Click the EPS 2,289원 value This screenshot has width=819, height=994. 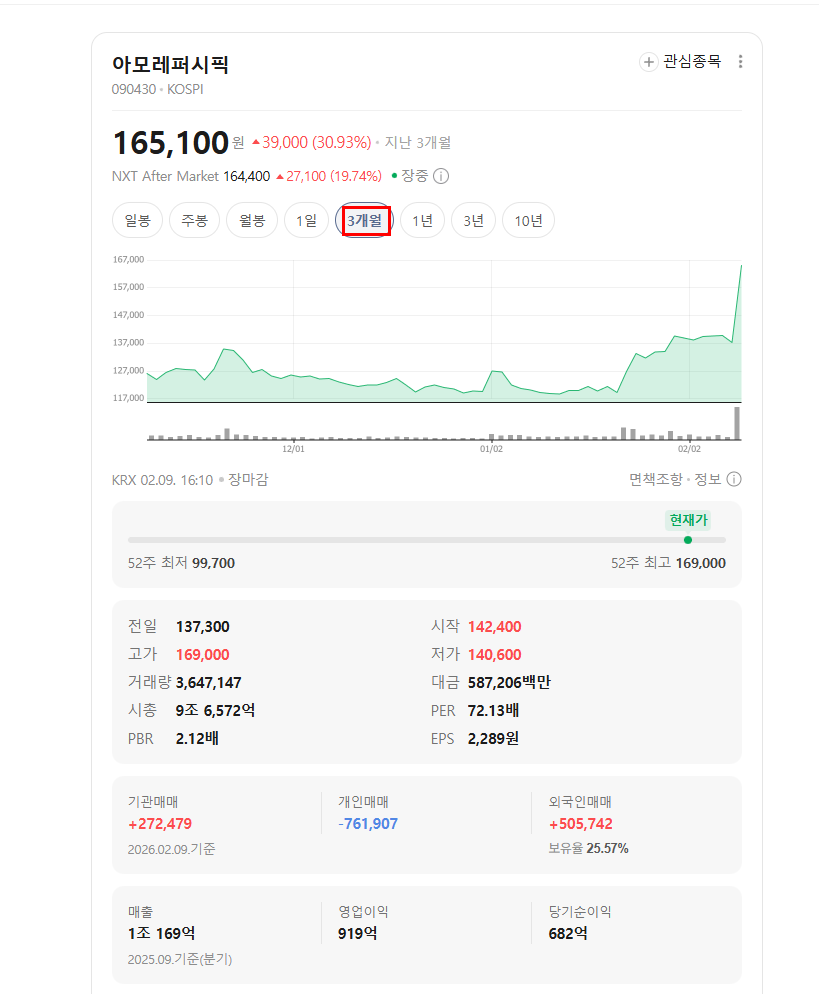493,739
